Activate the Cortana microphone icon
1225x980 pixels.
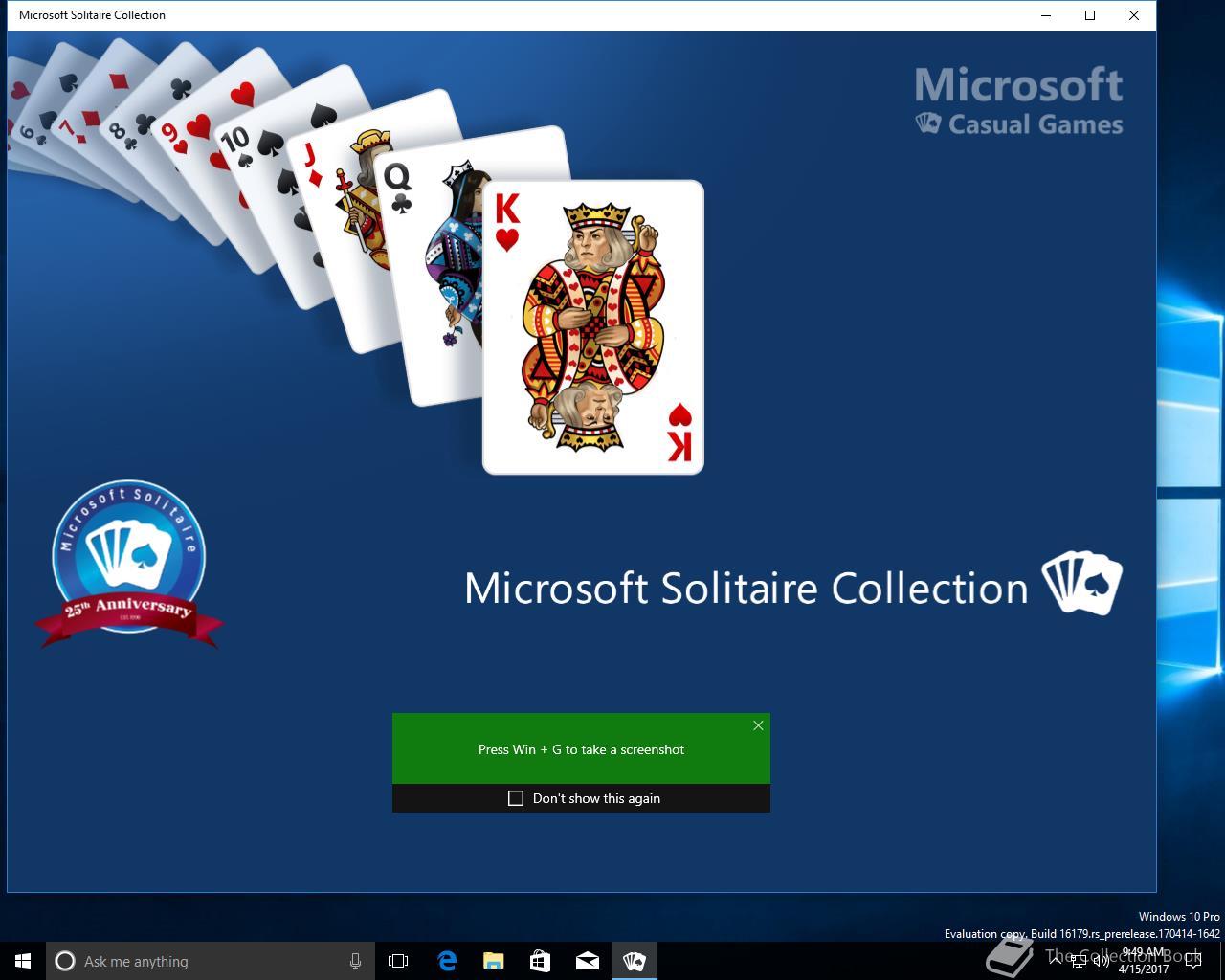point(355,961)
